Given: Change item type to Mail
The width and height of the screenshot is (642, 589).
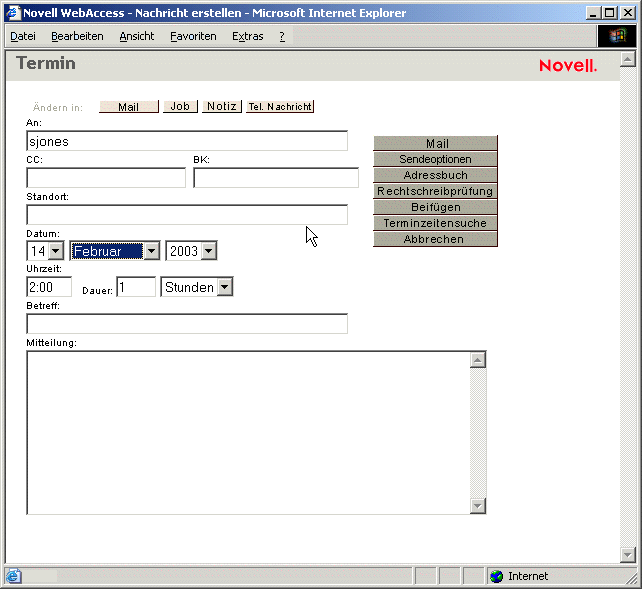Looking at the screenshot, I should [x=129, y=106].
